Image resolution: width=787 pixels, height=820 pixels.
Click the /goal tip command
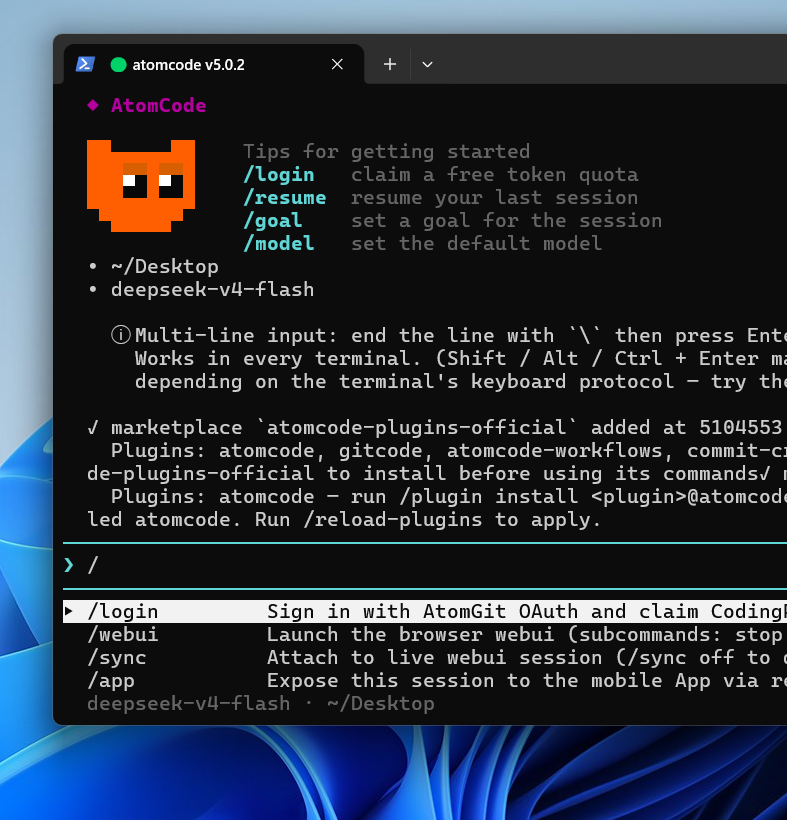[x=272, y=220]
